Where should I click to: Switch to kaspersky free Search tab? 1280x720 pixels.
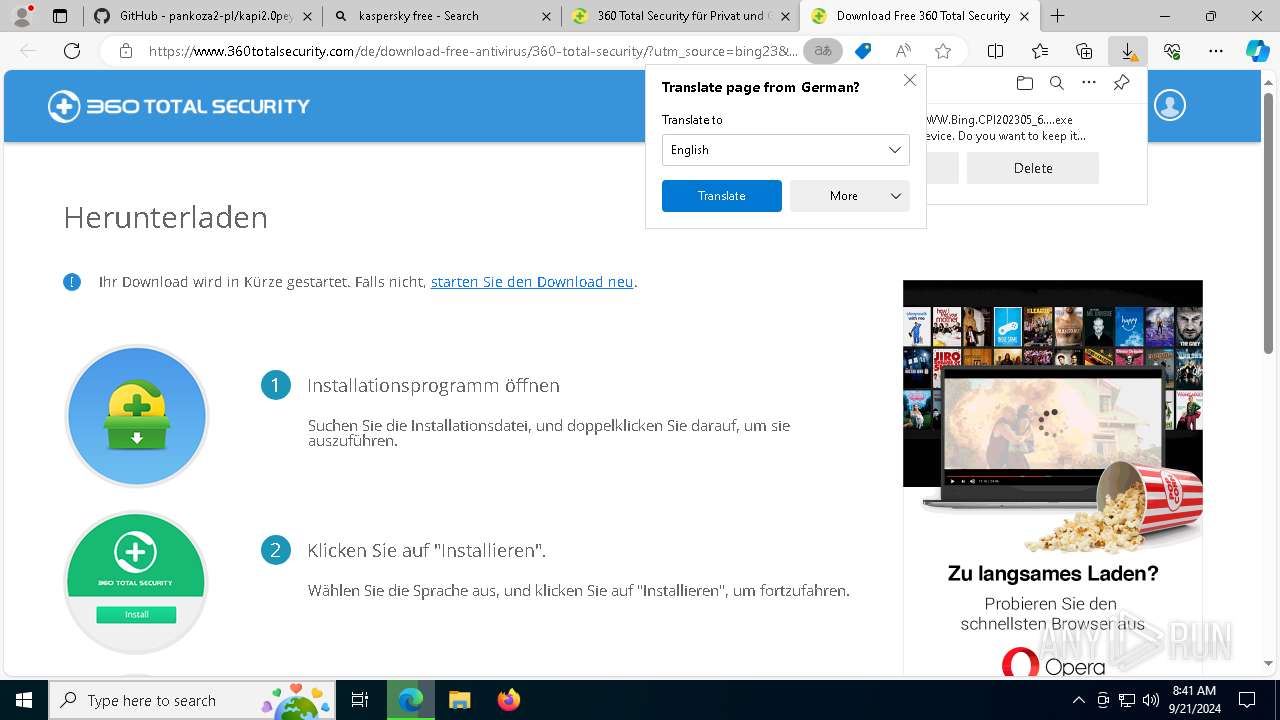[x=441, y=16]
